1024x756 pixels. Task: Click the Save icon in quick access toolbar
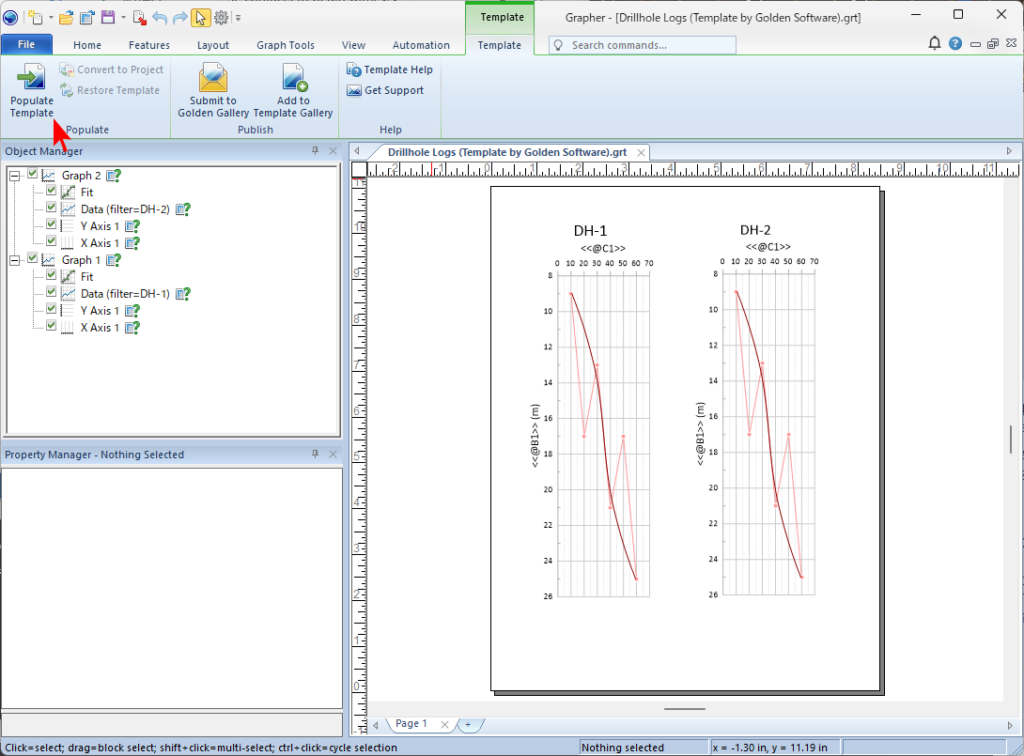pyautogui.click(x=107, y=17)
